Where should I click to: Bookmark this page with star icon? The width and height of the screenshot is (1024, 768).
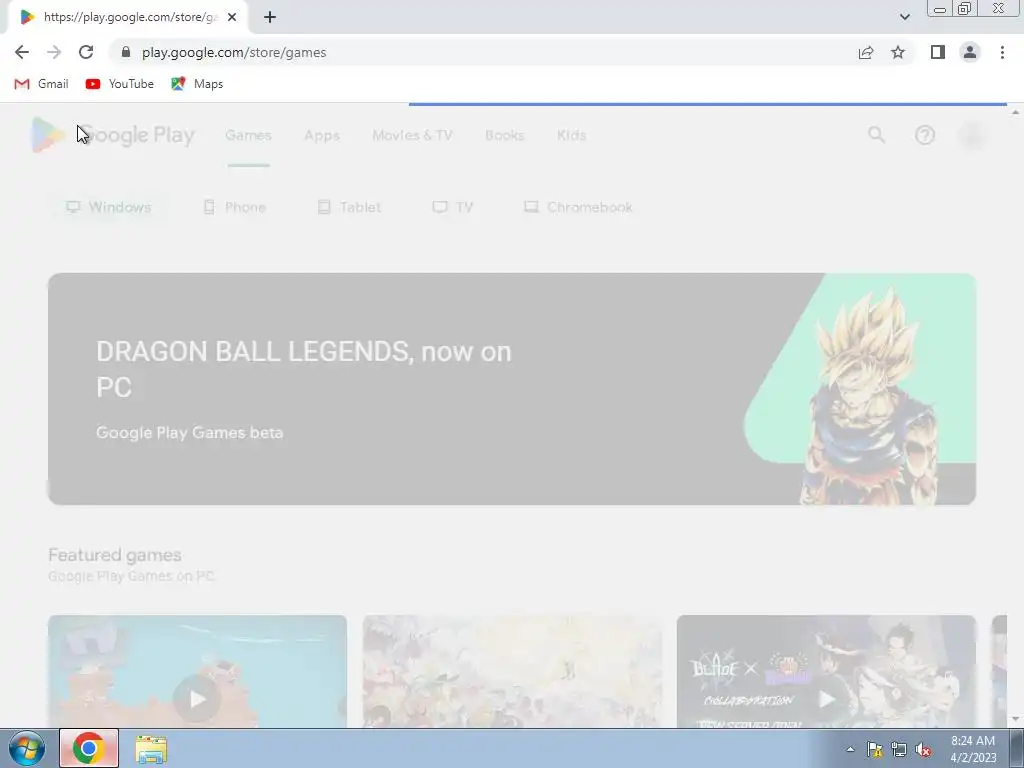point(898,52)
